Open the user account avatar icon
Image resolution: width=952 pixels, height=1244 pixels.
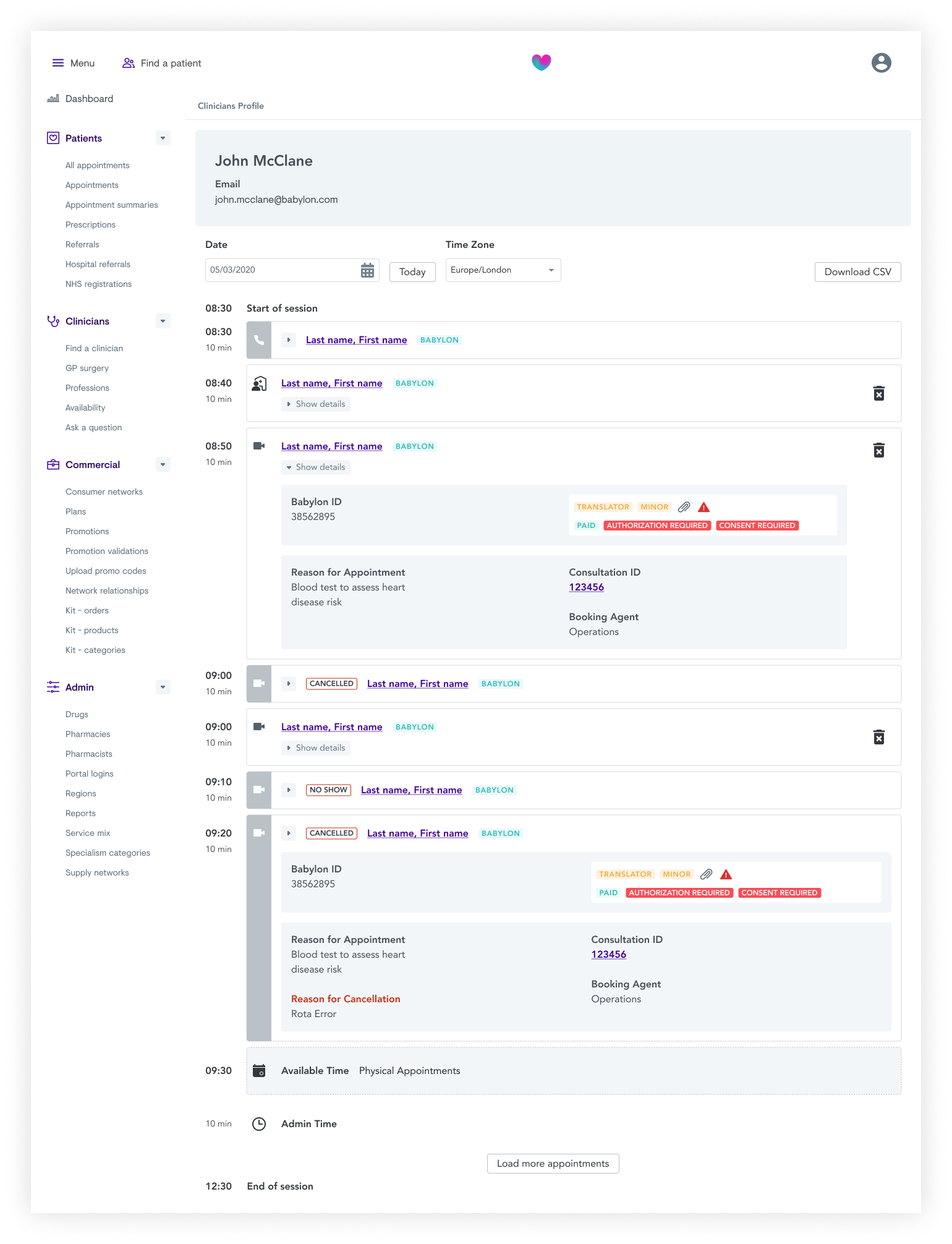[881, 62]
